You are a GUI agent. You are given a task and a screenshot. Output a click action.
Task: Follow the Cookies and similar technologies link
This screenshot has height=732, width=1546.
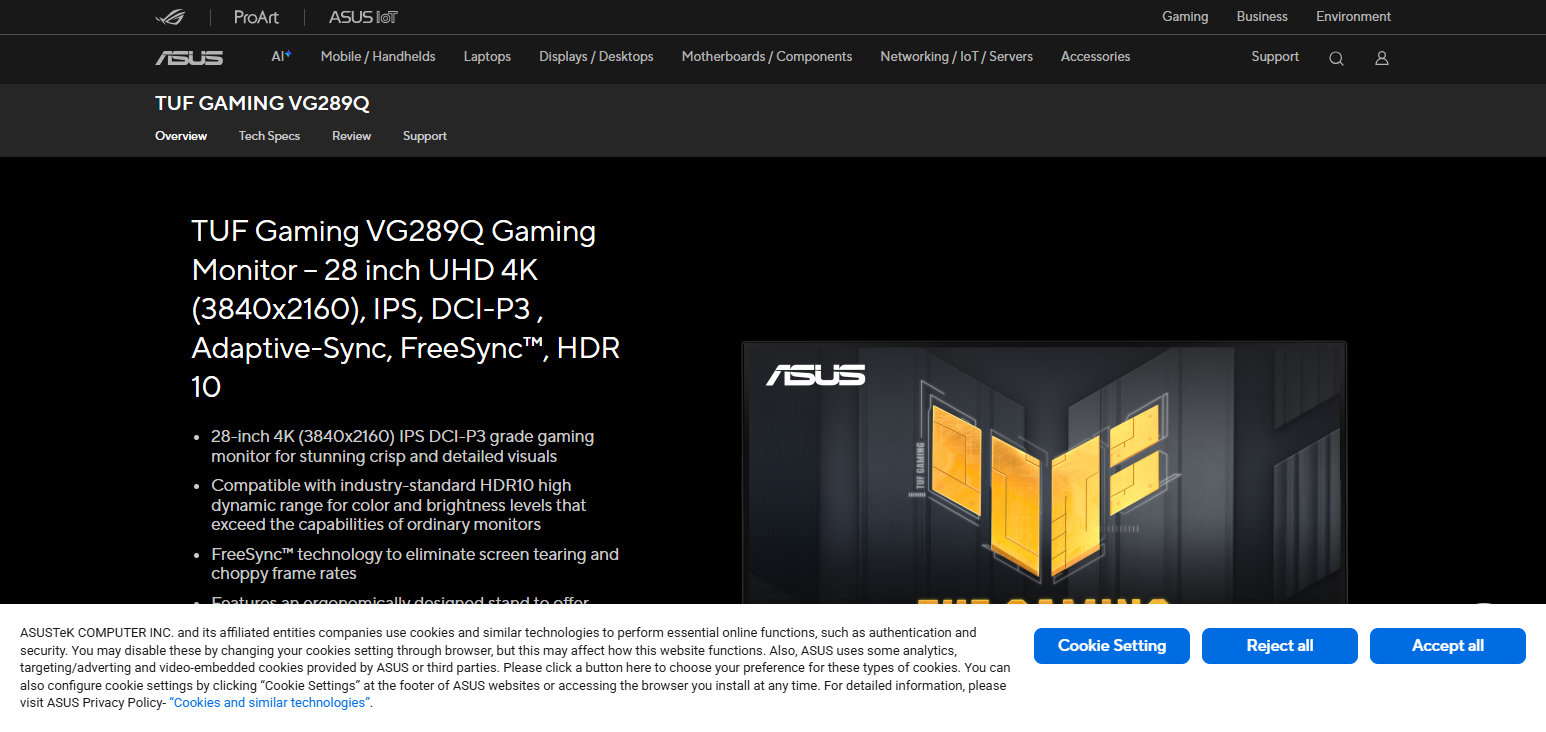pyautogui.click(x=270, y=703)
